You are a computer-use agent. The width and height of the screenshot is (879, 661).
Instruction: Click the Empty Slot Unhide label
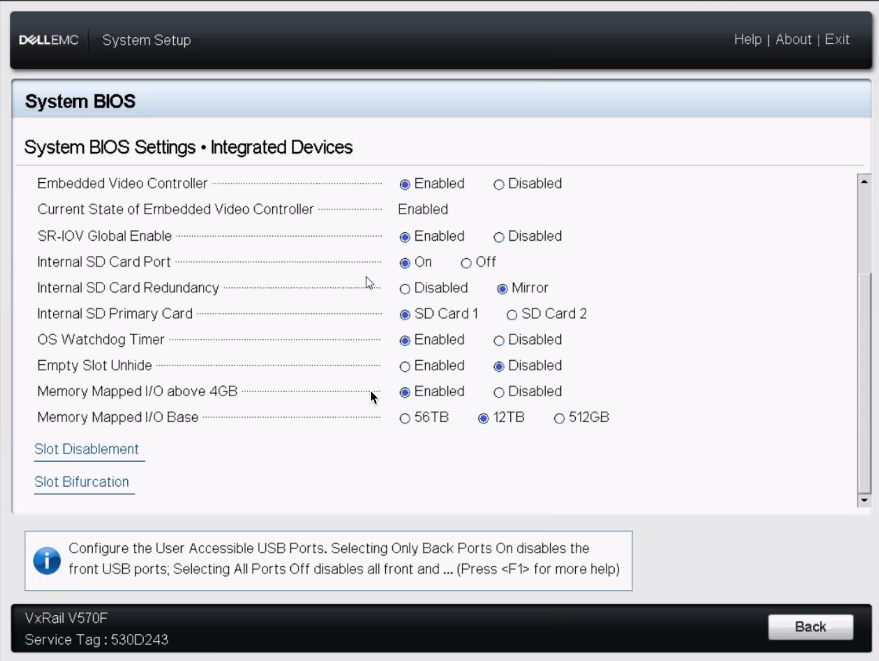(95, 366)
